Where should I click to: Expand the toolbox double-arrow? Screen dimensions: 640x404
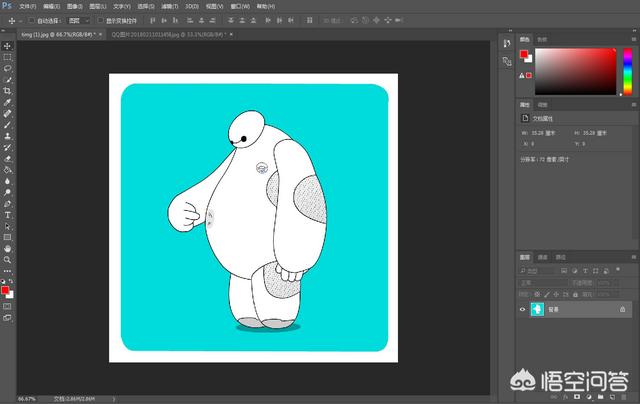pyautogui.click(x=3, y=31)
